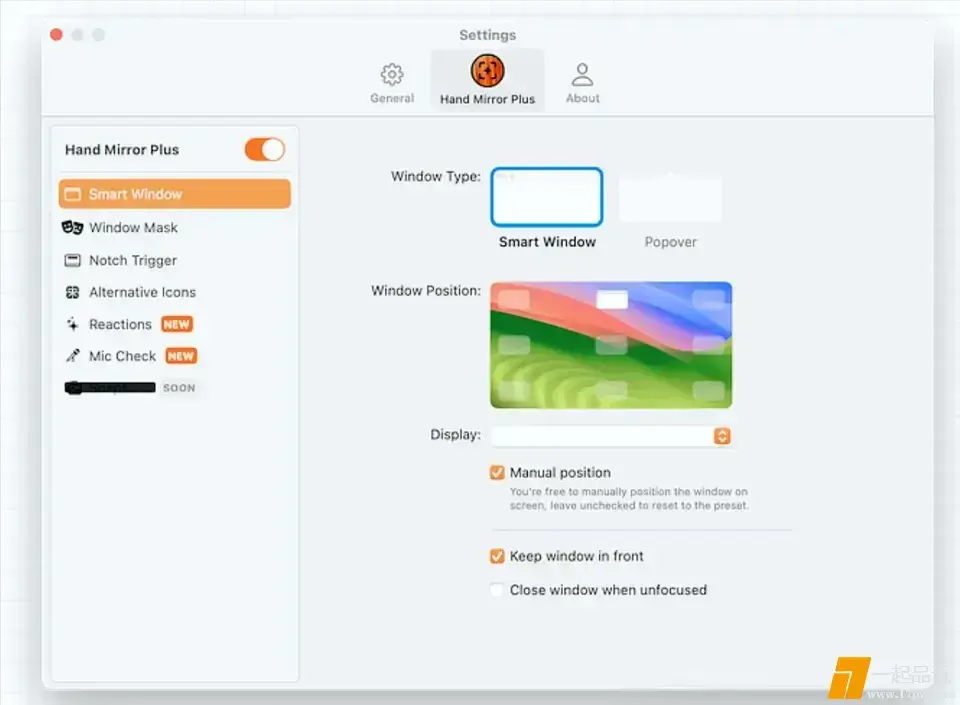
Task: Select the top-center window position
Action: pos(612,299)
